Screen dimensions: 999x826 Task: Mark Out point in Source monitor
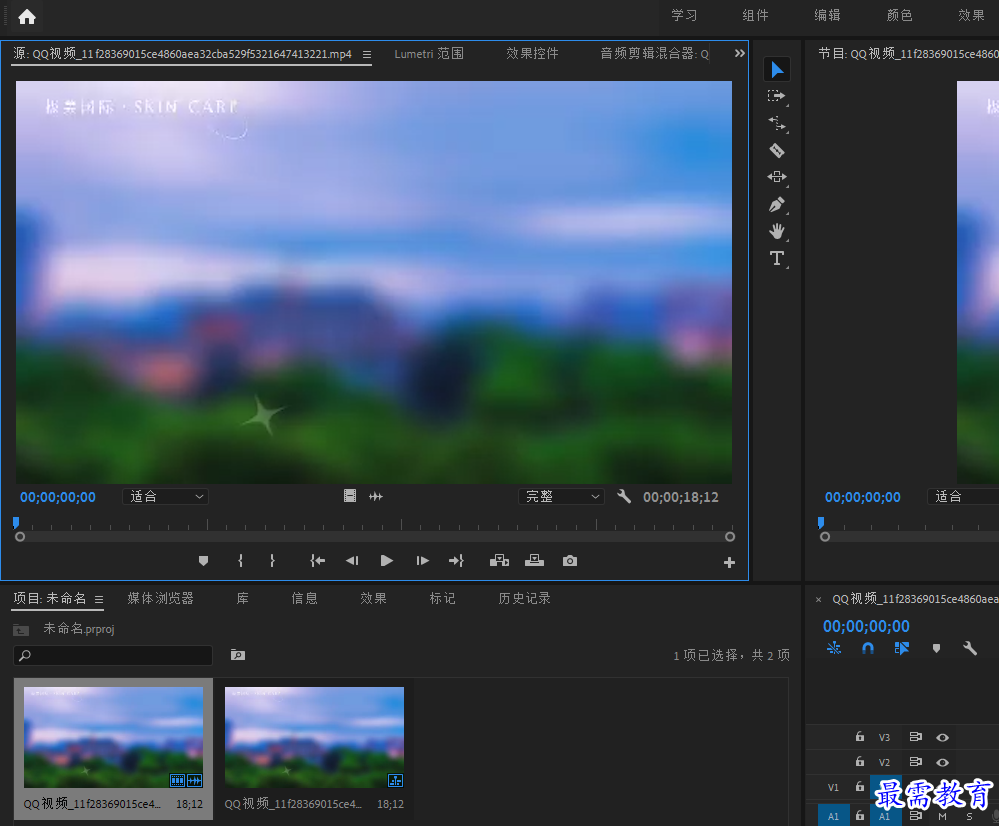tap(272, 561)
